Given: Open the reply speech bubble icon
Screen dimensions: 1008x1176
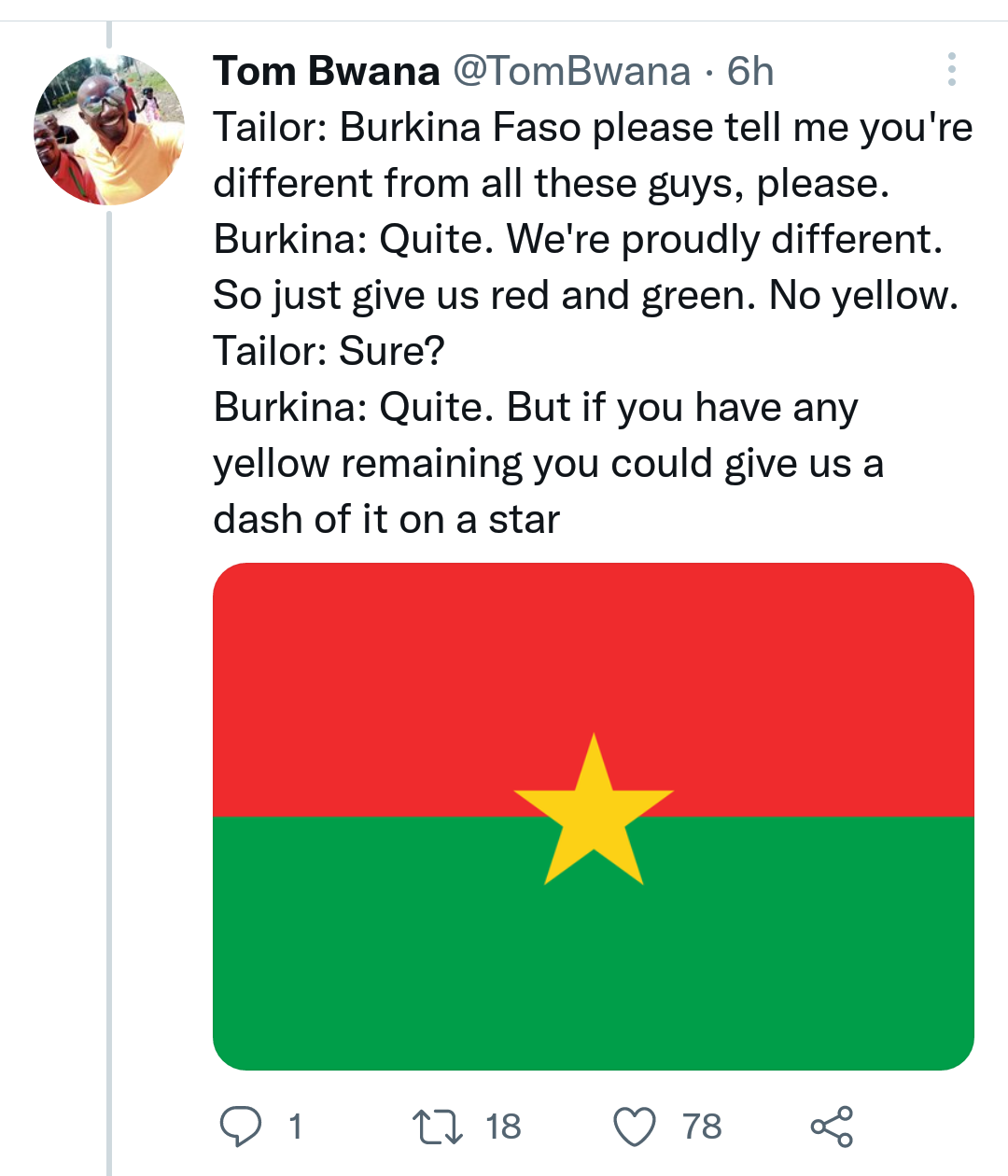Looking at the screenshot, I should pyautogui.click(x=241, y=1126).
